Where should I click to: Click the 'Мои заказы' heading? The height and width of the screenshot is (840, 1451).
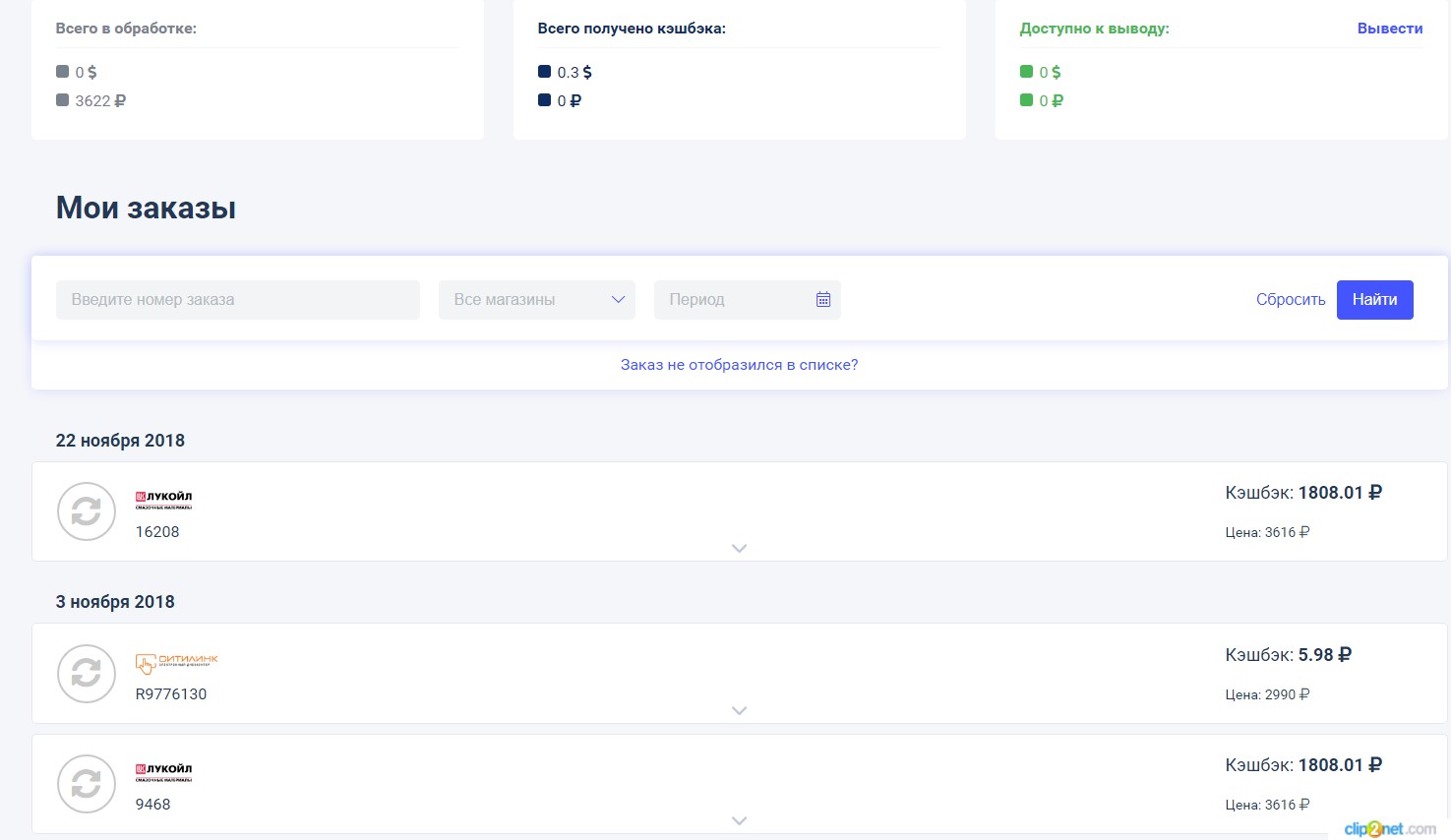[x=146, y=208]
